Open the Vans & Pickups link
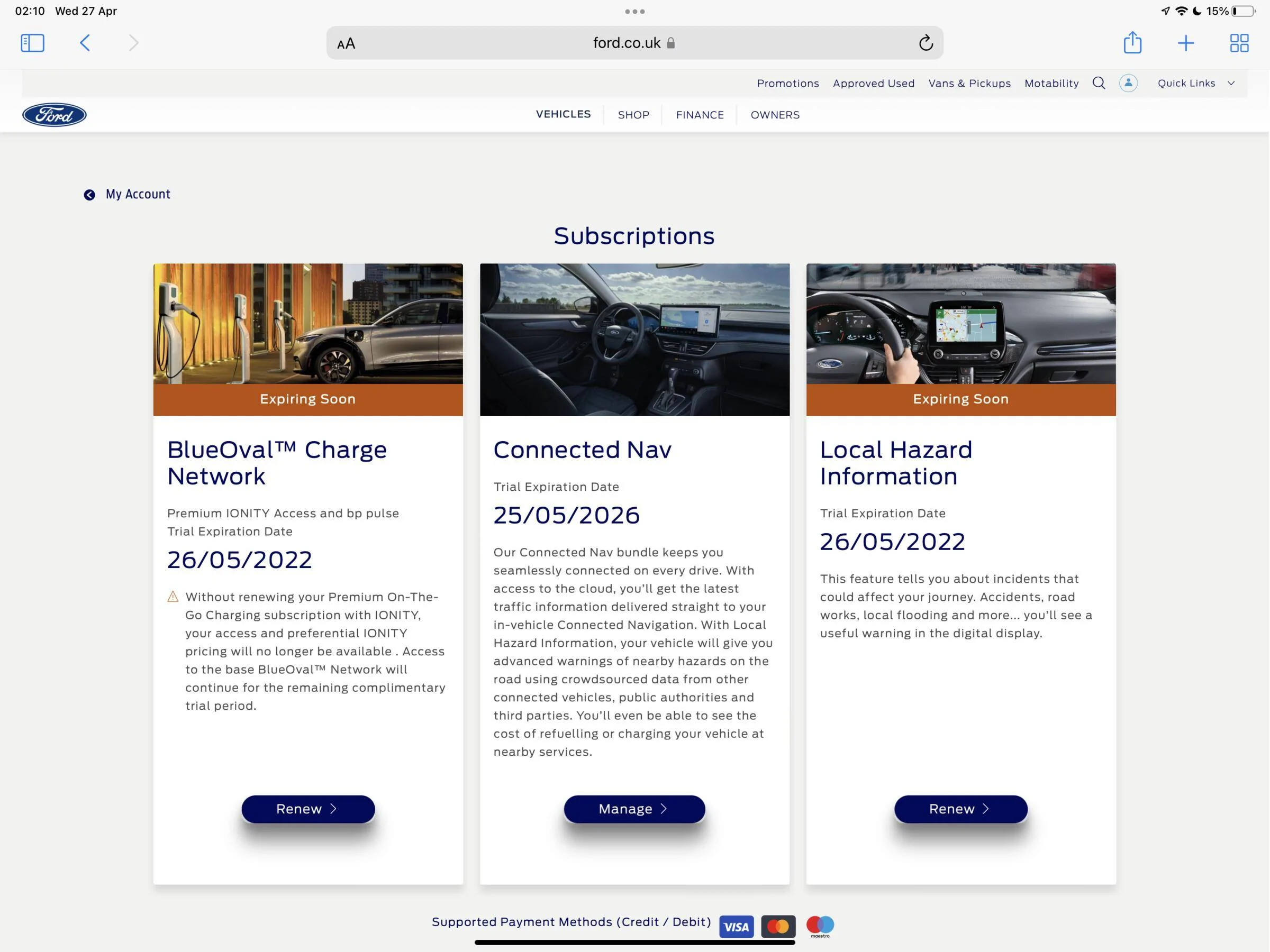The height and width of the screenshot is (952, 1270). click(969, 83)
